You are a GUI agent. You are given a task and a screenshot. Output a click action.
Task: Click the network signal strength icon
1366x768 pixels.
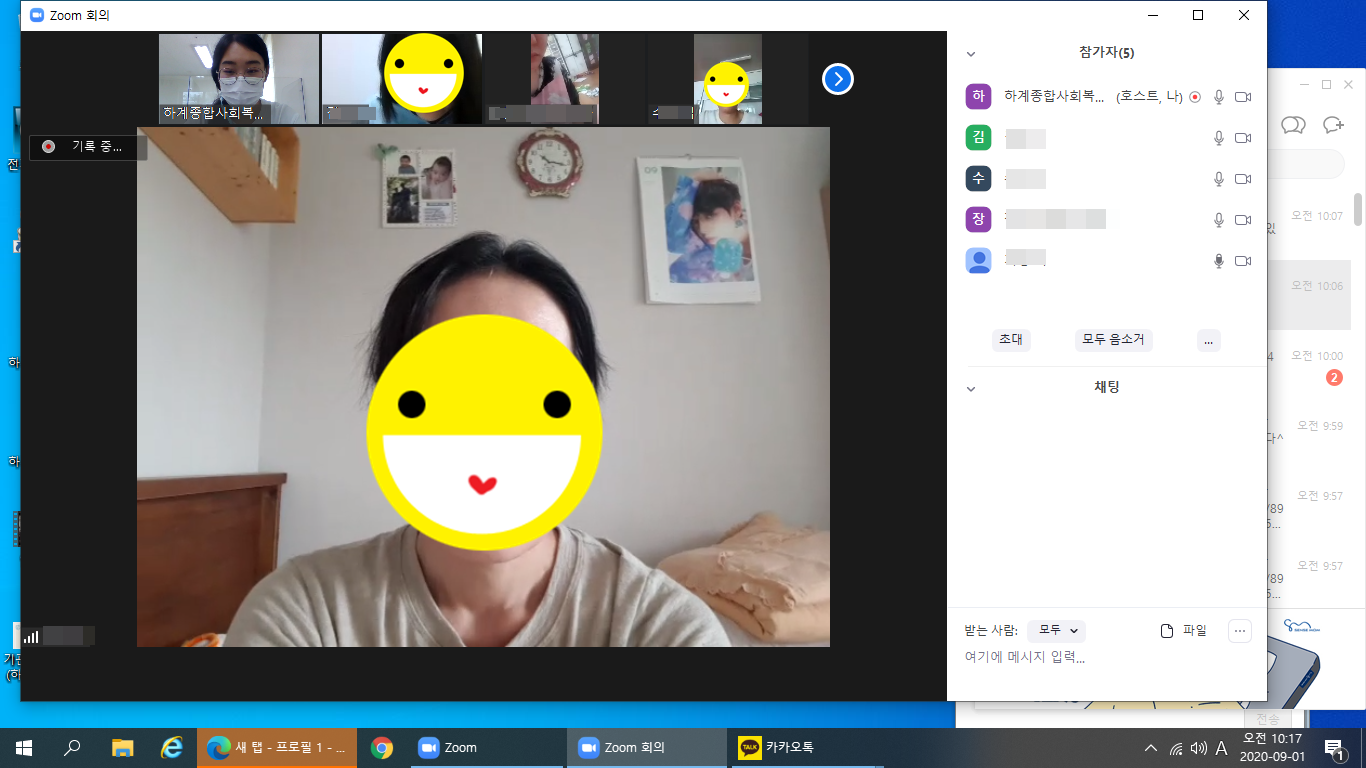[31, 636]
